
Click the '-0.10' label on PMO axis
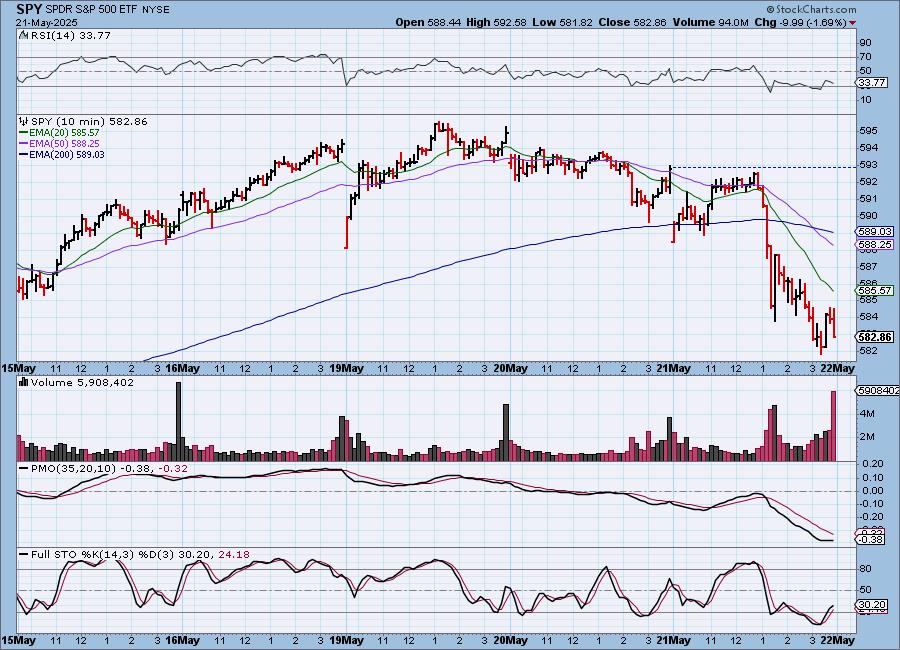(x=871, y=504)
